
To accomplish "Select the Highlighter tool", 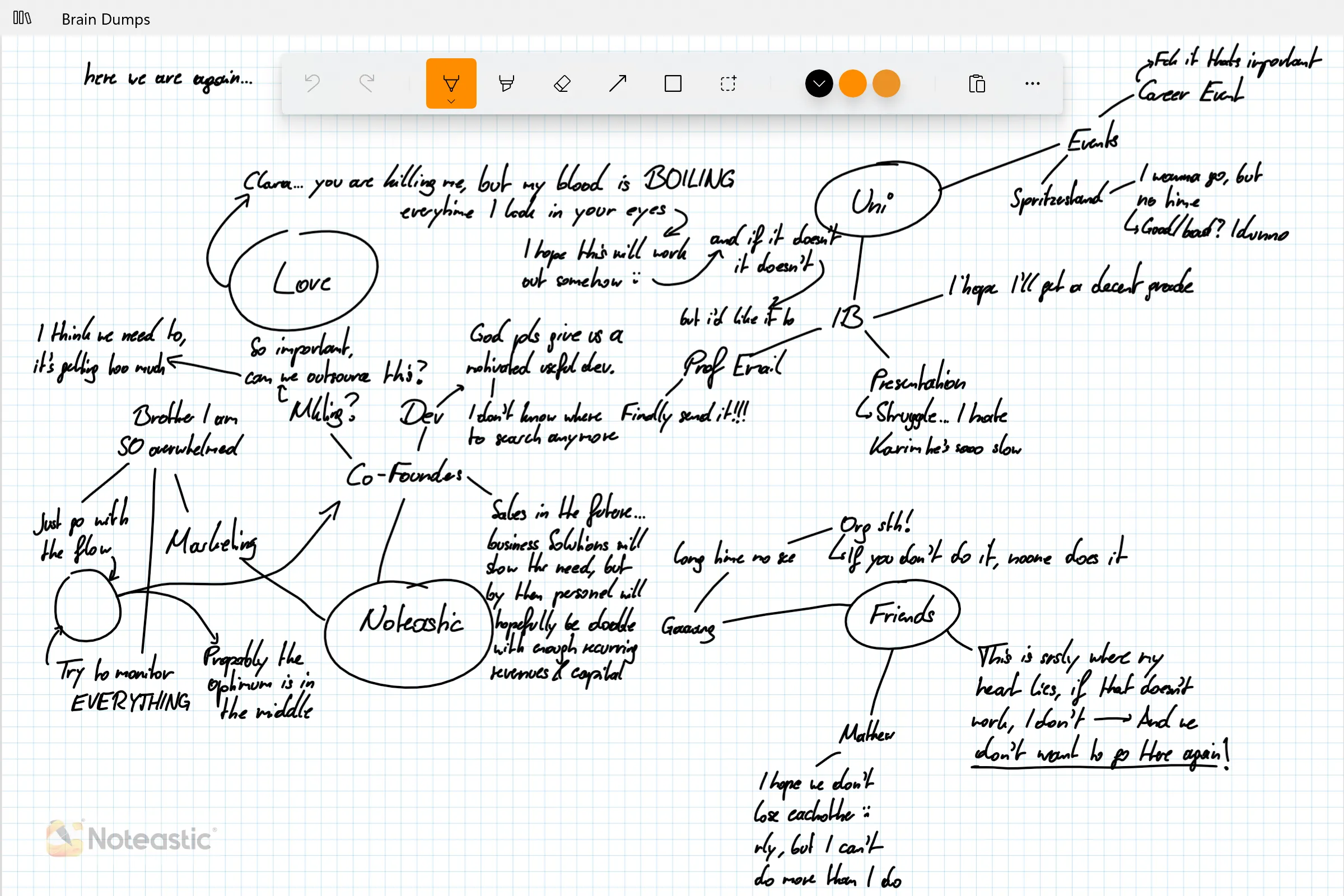I will pyautogui.click(x=506, y=83).
